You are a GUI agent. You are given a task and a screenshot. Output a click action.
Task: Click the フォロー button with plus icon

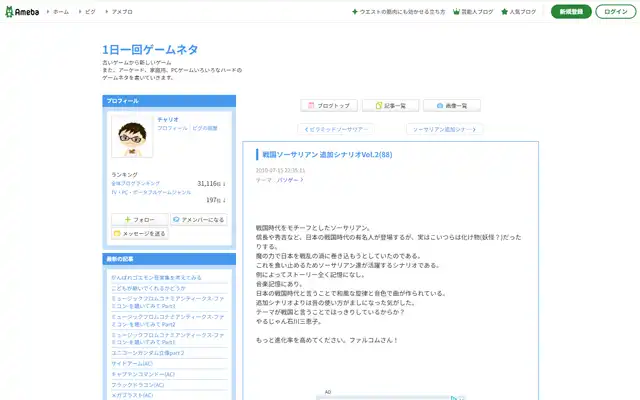pyautogui.click(x=140, y=220)
